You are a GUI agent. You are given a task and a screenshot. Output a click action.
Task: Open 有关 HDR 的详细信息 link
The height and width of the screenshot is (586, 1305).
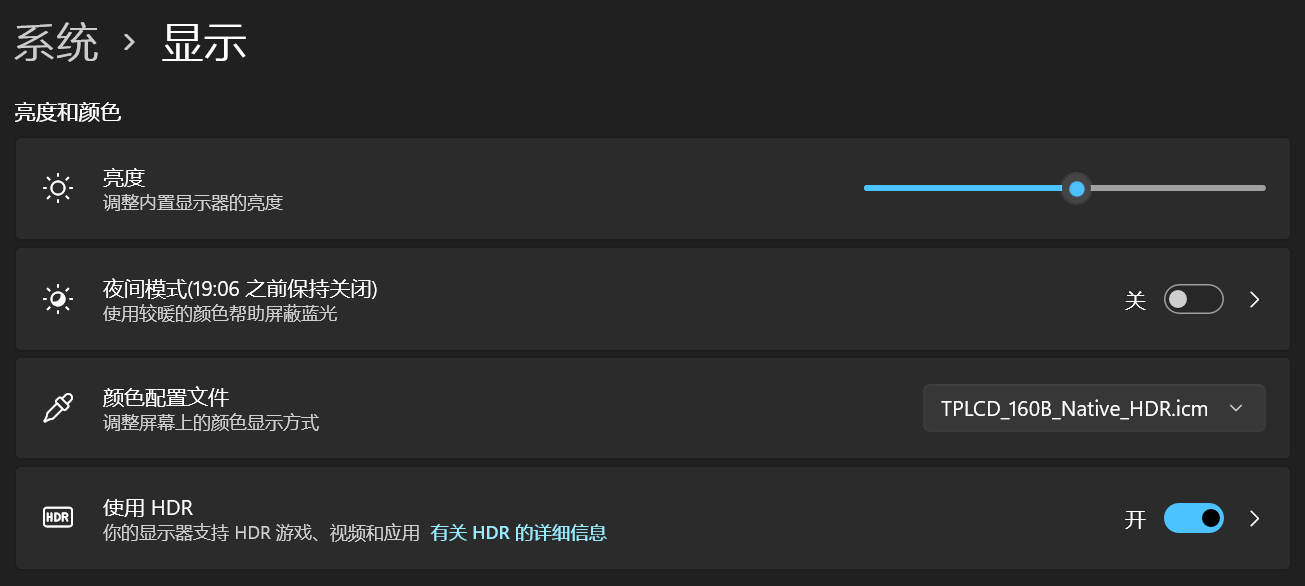click(x=518, y=533)
